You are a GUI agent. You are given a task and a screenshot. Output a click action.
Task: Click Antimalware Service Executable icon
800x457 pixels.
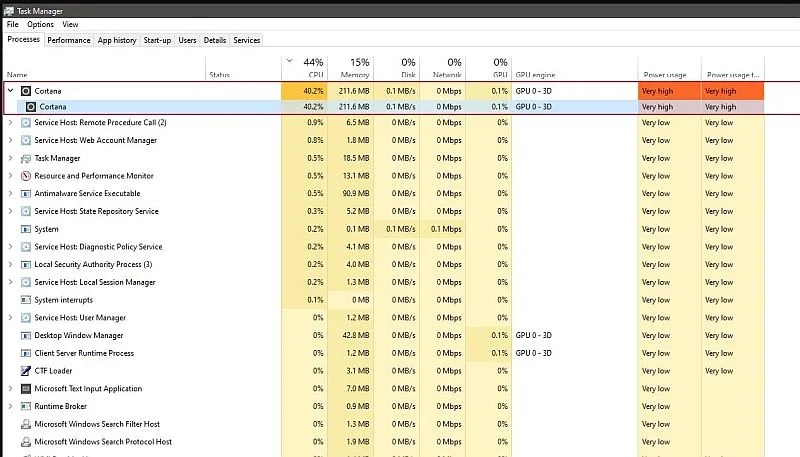click(26, 193)
